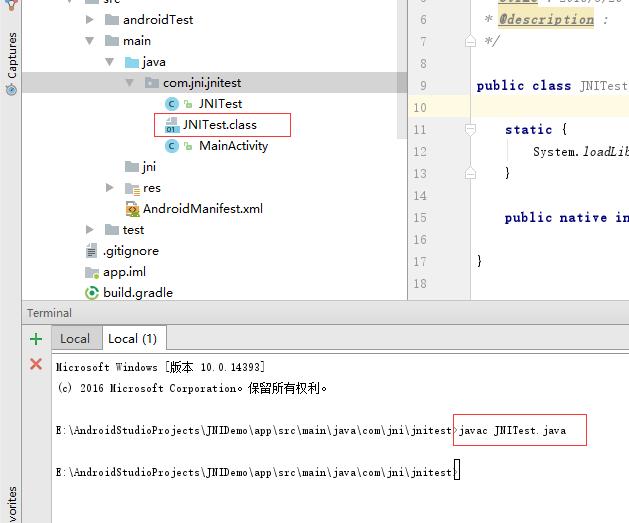Click the @description tag in the comment
The height and width of the screenshot is (523, 629).
[546, 20]
